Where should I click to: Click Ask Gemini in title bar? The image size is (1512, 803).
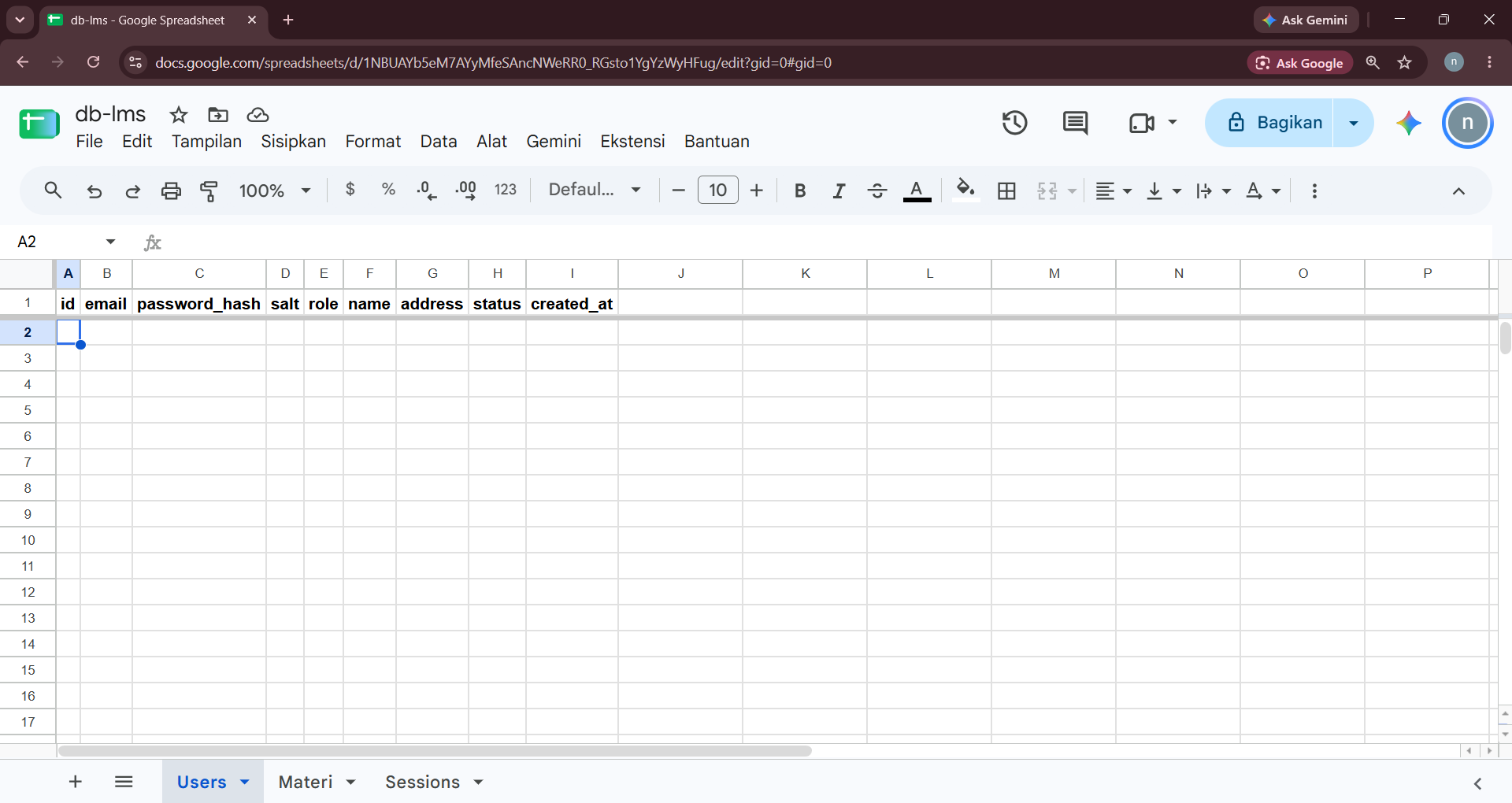pyautogui.click(x=1306, y=20)
